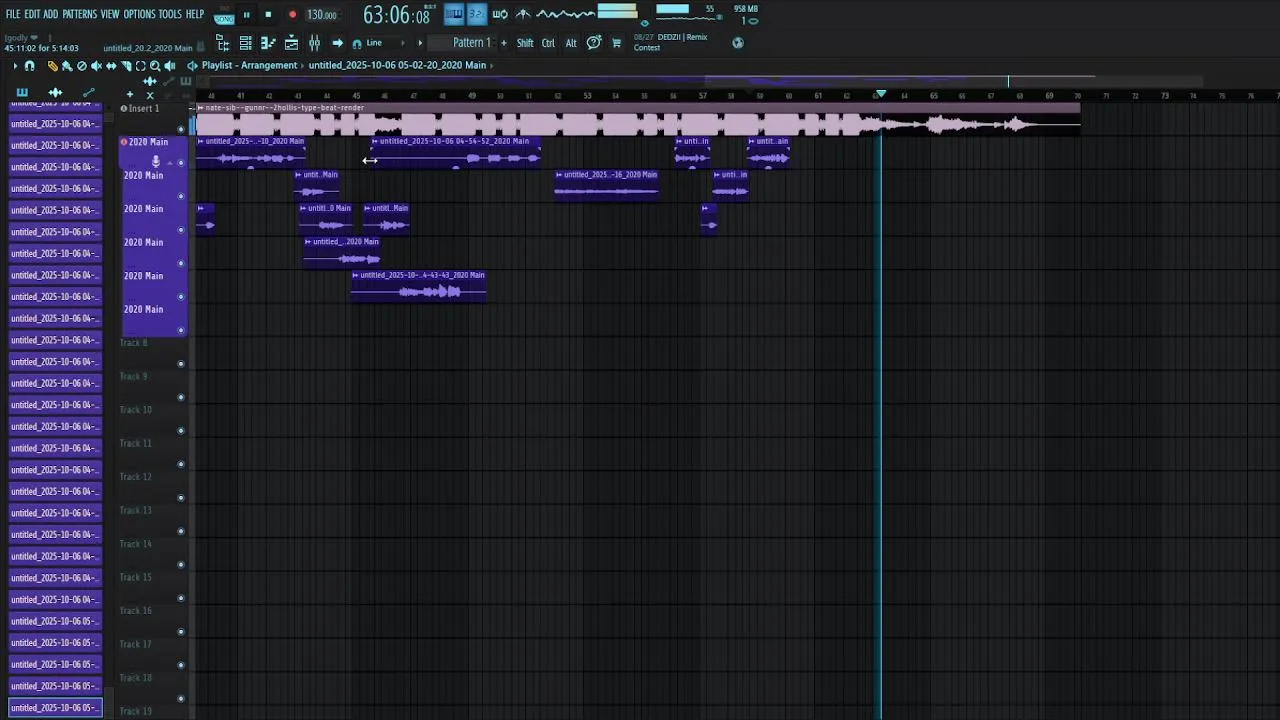The image size is (1280, 720).
Task: Expand breadcrumb arrow after 05-02-20_2020 Main
Action: tap(491, 65)
